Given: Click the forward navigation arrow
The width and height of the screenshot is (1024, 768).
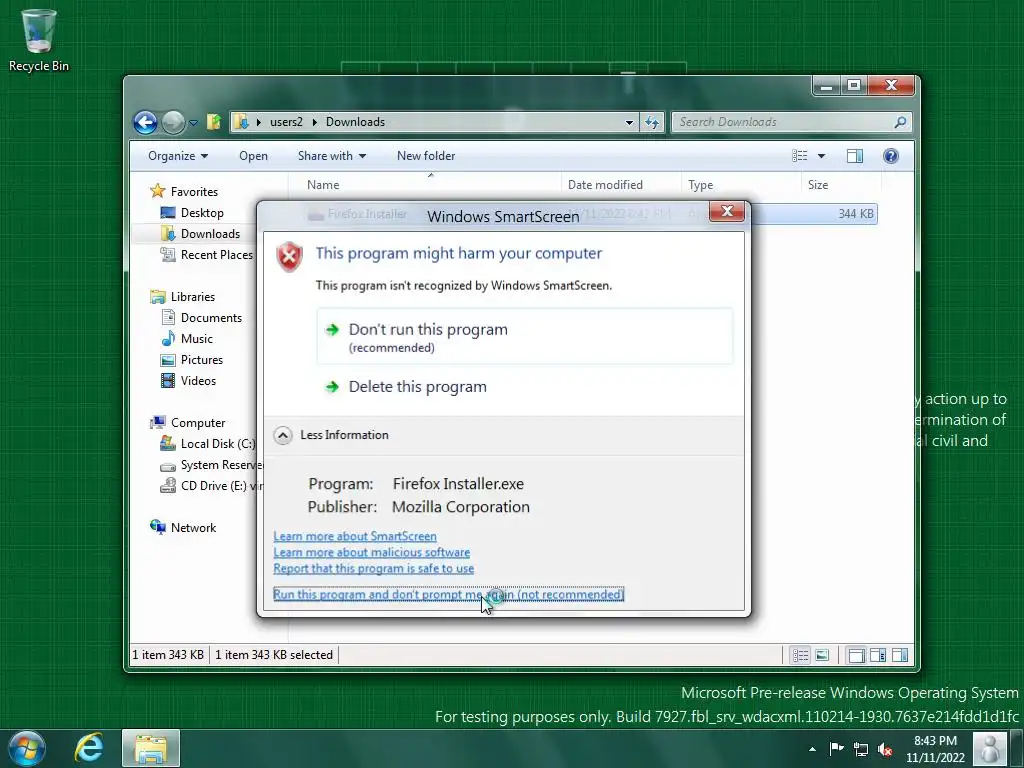Looking at the screenshot, I should pos(173,122).
